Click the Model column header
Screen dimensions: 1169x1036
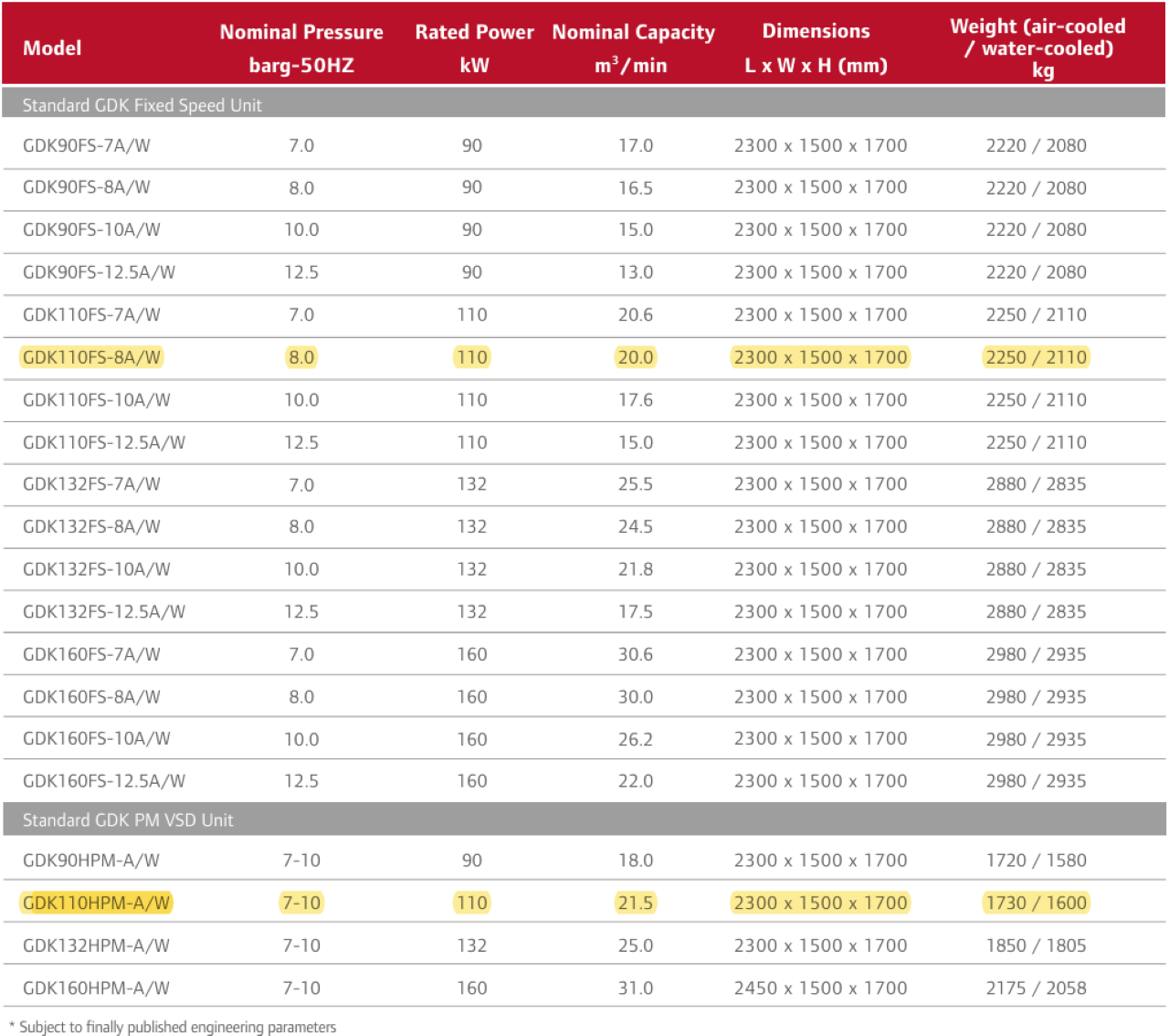click(x=52, y=48)
